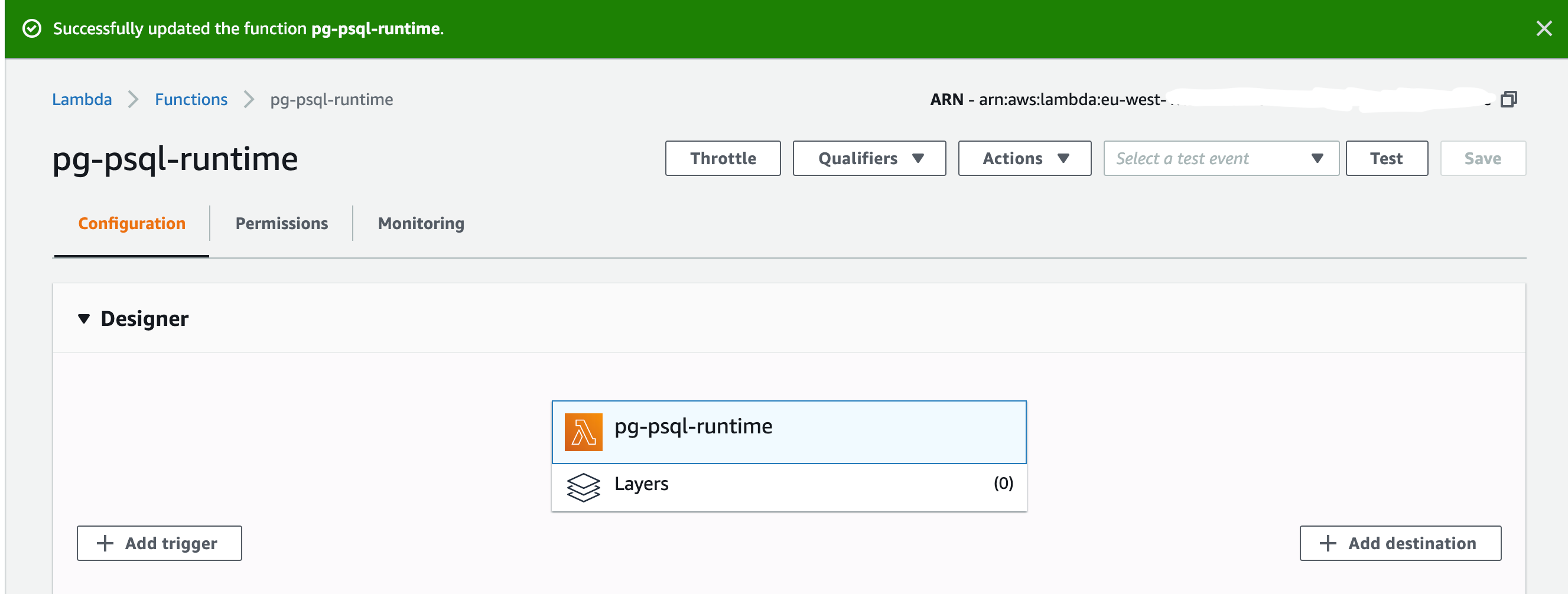Dismiss the success notification banner
Viewport: 1568px width, 594px height.
1544,28
